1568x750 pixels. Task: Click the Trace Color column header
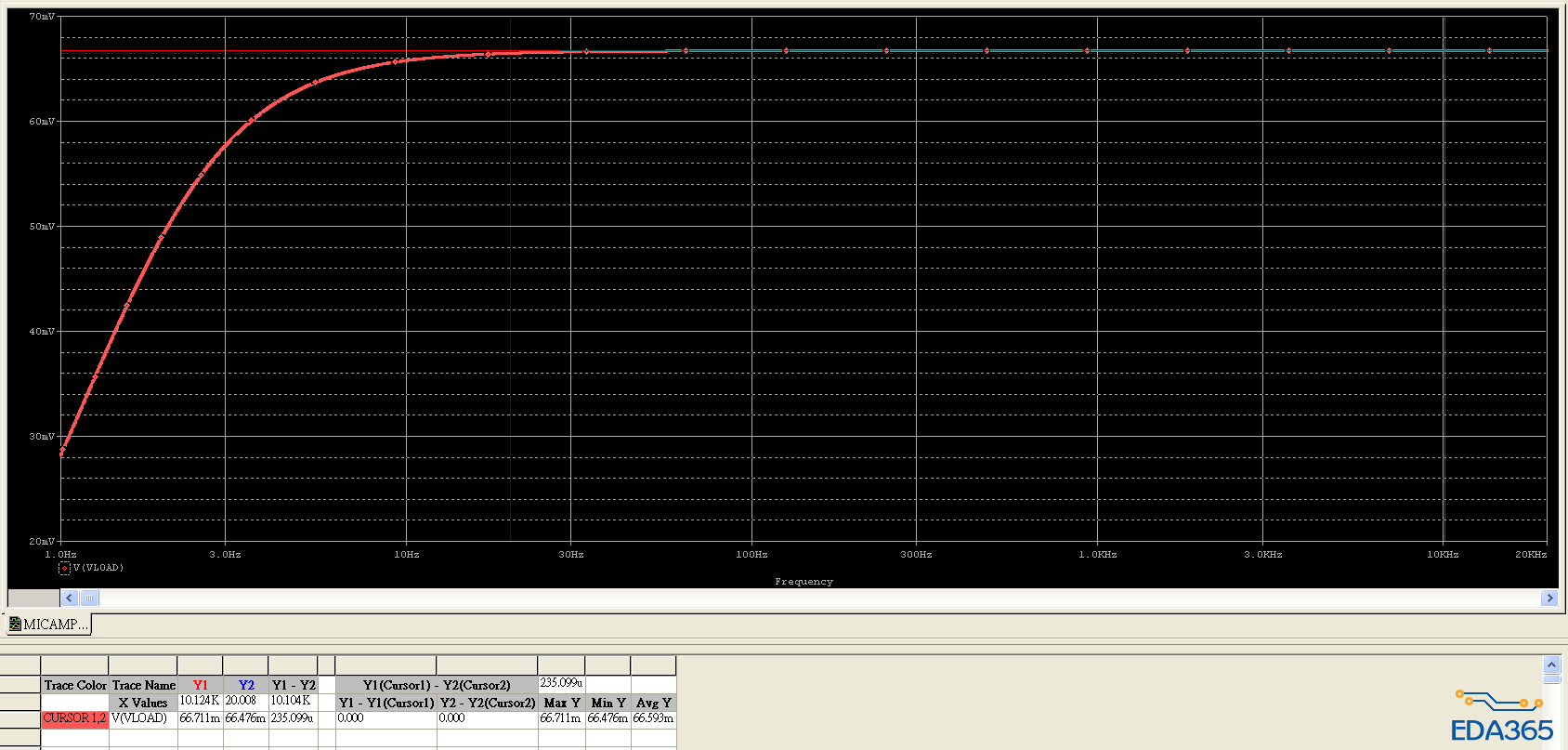coord(75,685)
